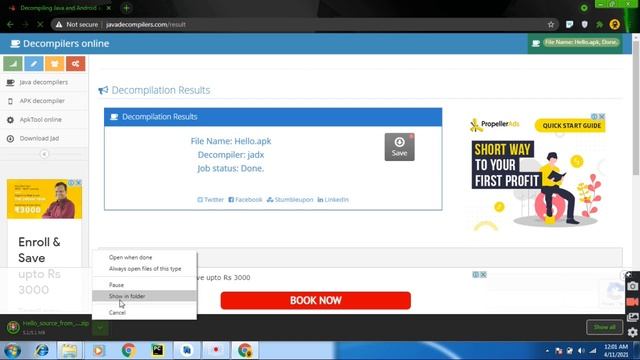
Task: Click the green chart icon button in sidebar
Action: pyautogui.click(x=13, y=64)
